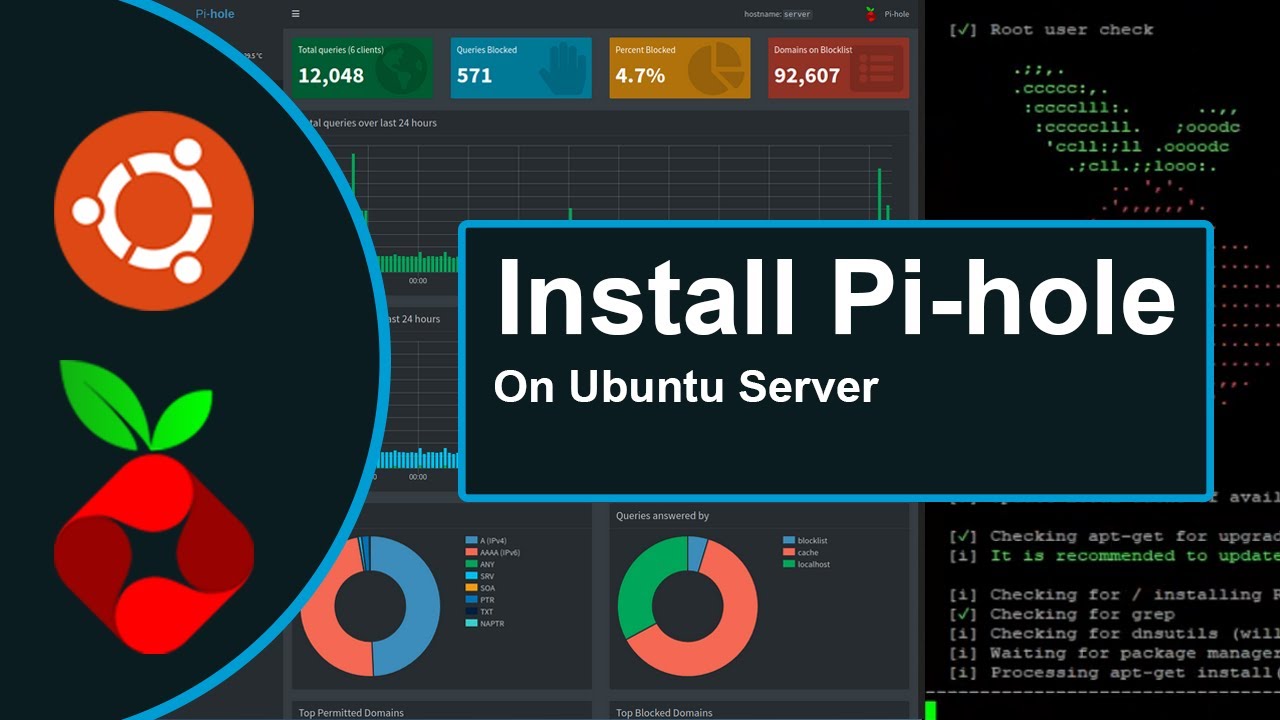Toggle the SOA legend entry
This screenshot has height=720, width=1280.
coord(481,588)
